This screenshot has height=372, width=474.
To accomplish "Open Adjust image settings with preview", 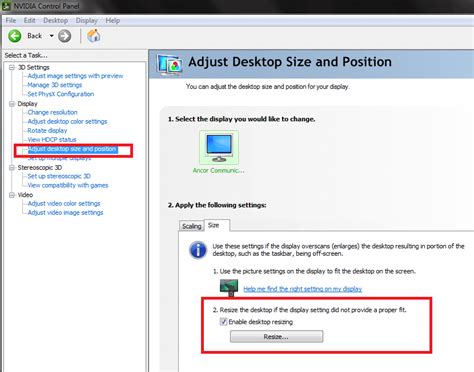I will [75, 76].
